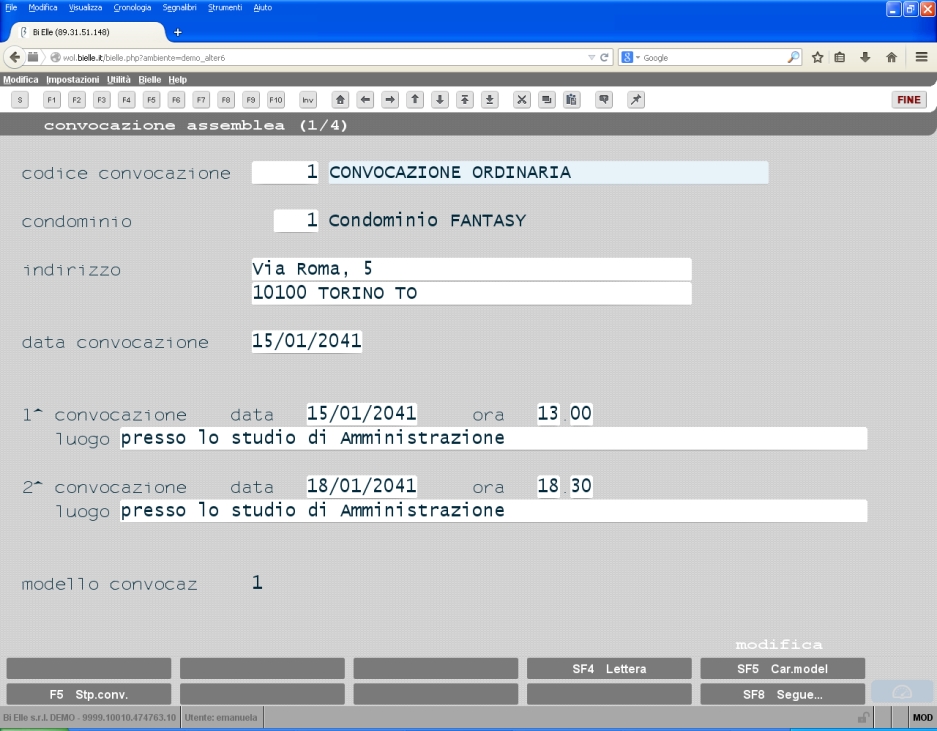Click the pushpin icon in the toolbar
This screenshot has width=937, height=731.
pos(636,100)
